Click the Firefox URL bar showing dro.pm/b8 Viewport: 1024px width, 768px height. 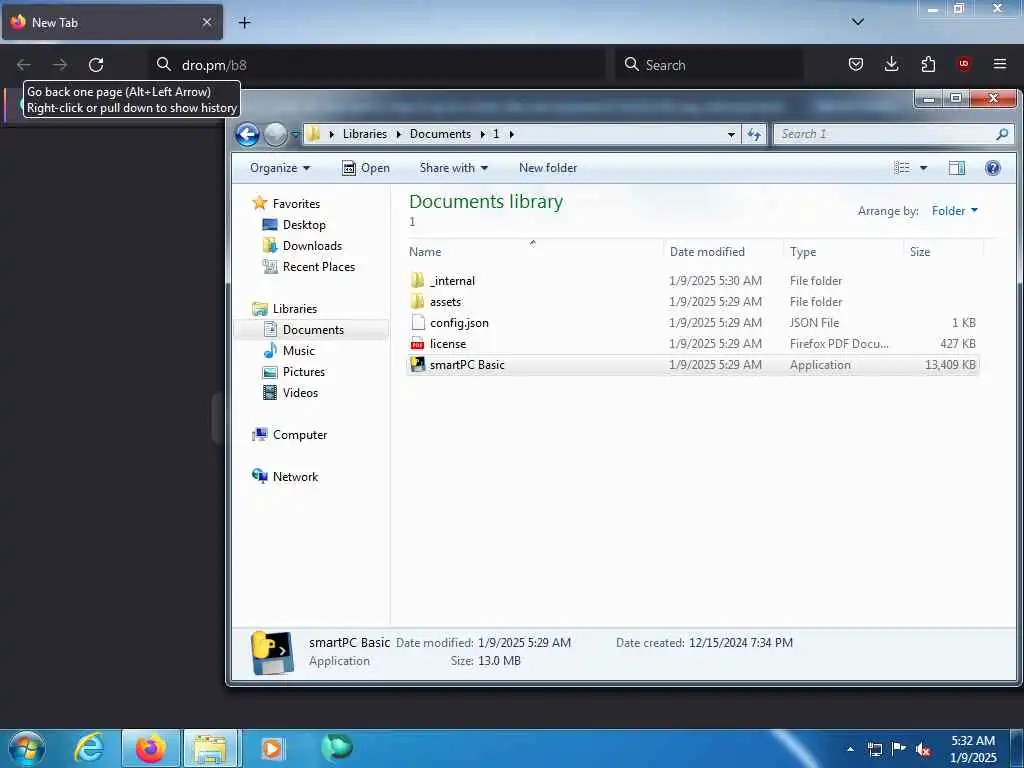379,65
